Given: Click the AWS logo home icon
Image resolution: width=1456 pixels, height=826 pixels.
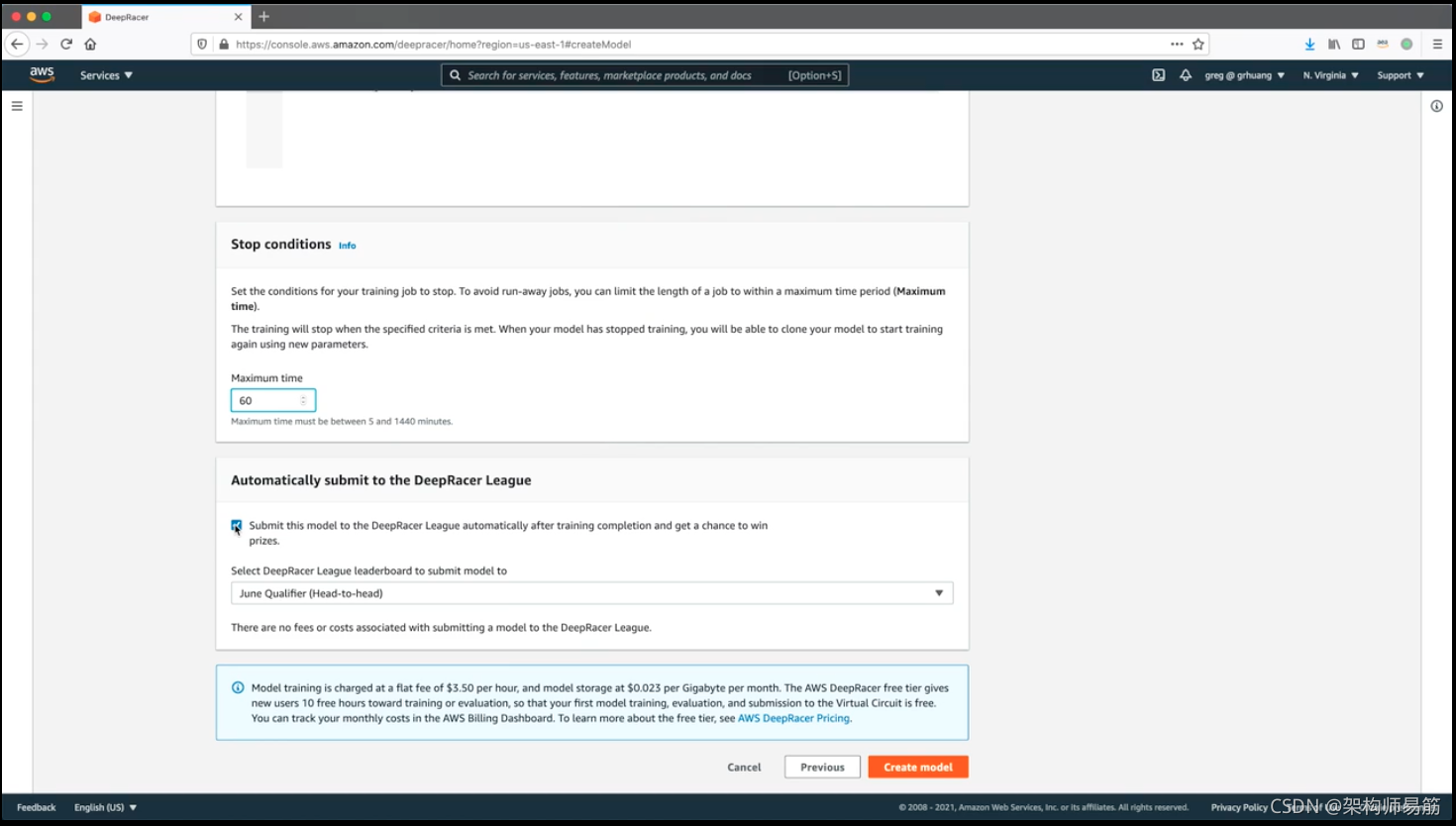Looking at the screenshot, I should click(42, 74).
